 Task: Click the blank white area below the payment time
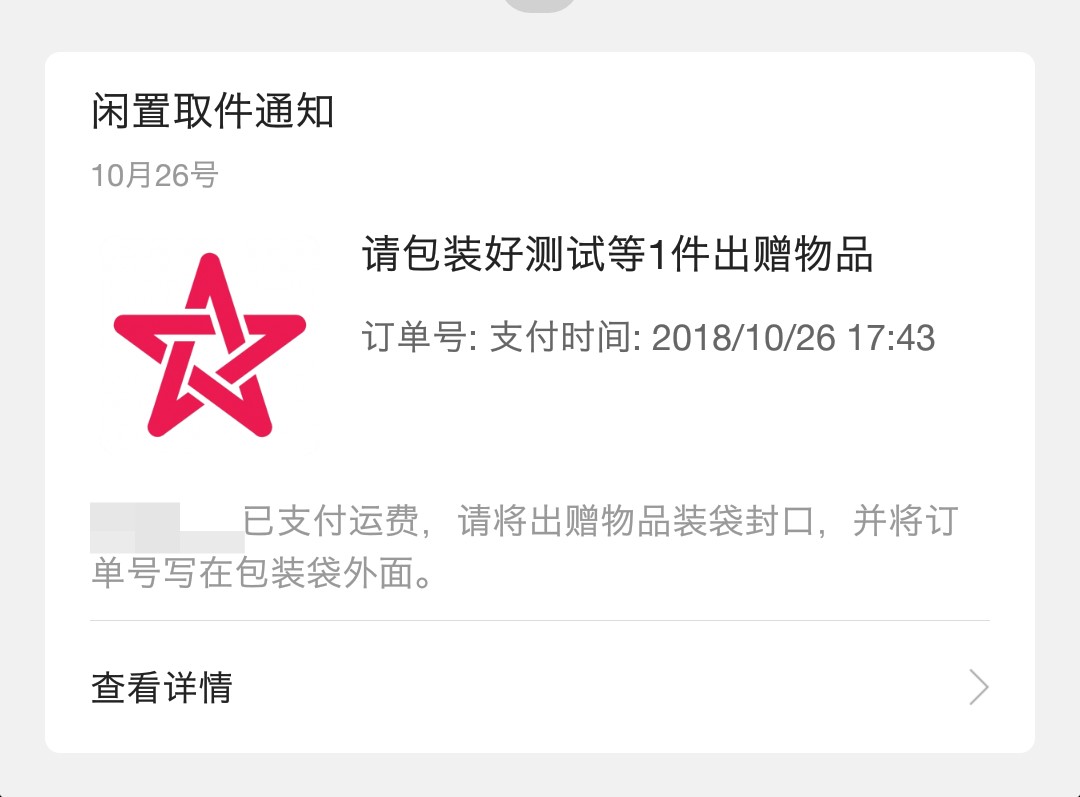[647, 413]
